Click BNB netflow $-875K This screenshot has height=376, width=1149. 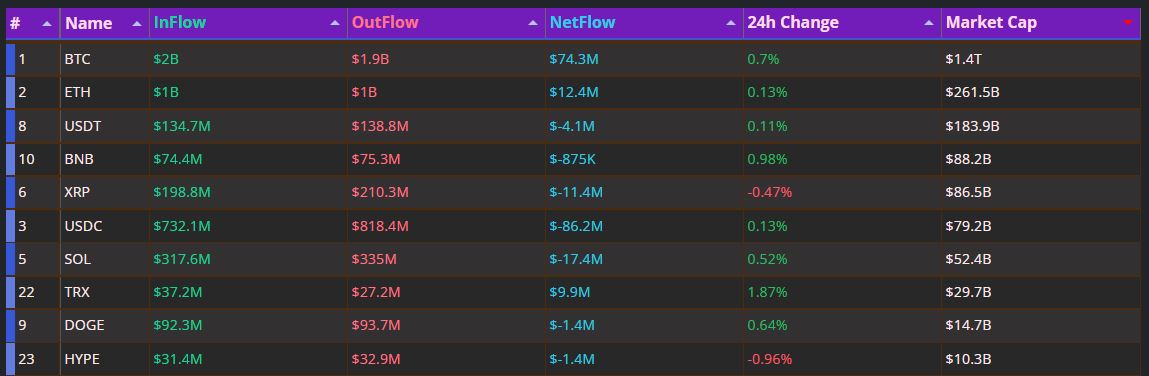tap(574, 159)
